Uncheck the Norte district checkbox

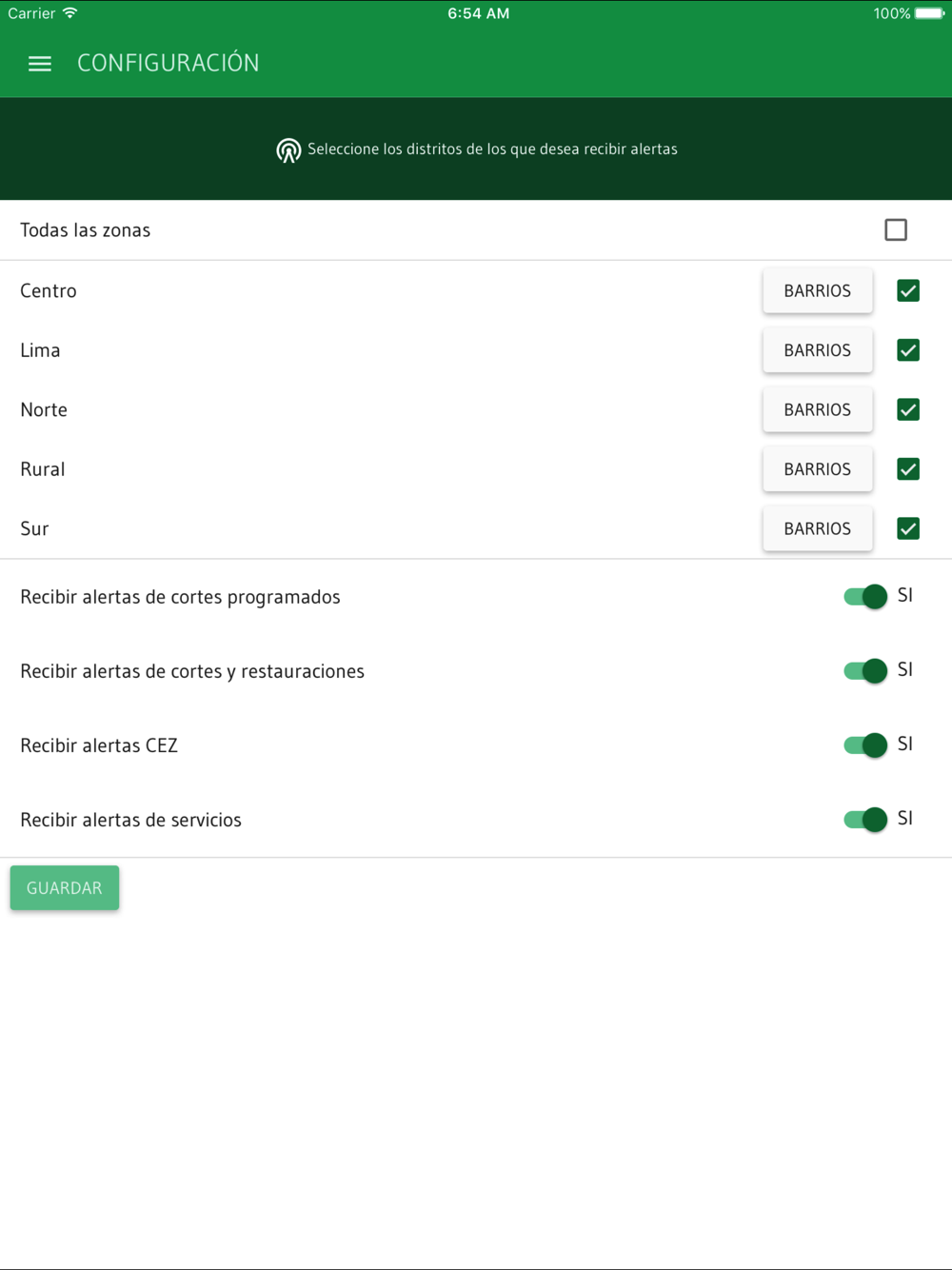(x=908, y=409)
